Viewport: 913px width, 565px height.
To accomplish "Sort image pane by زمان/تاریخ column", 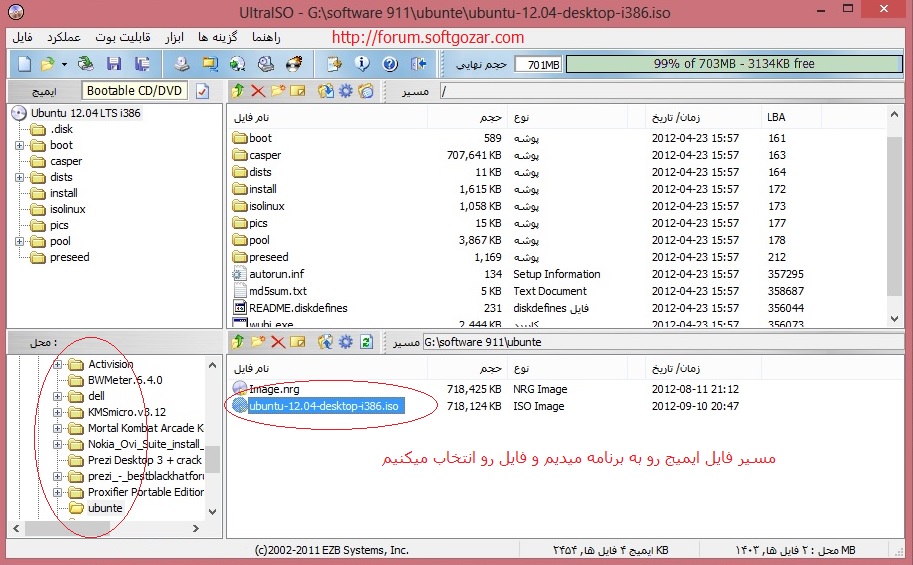I will 703,118.
